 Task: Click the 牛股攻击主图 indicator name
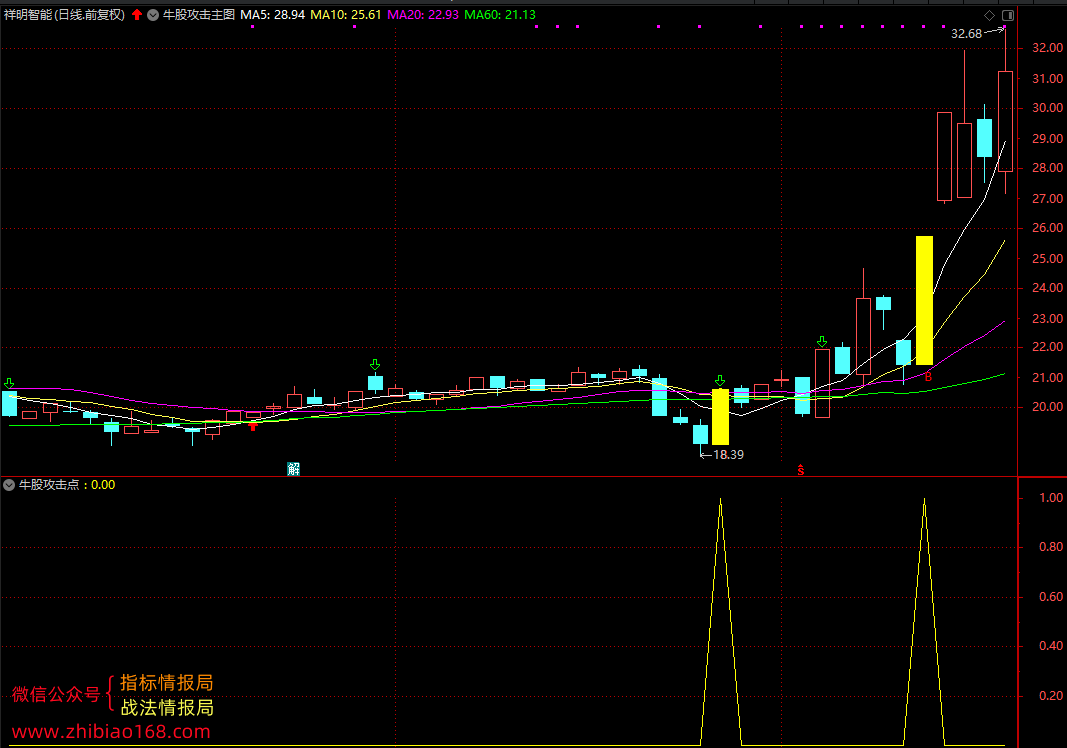(199, 14)
